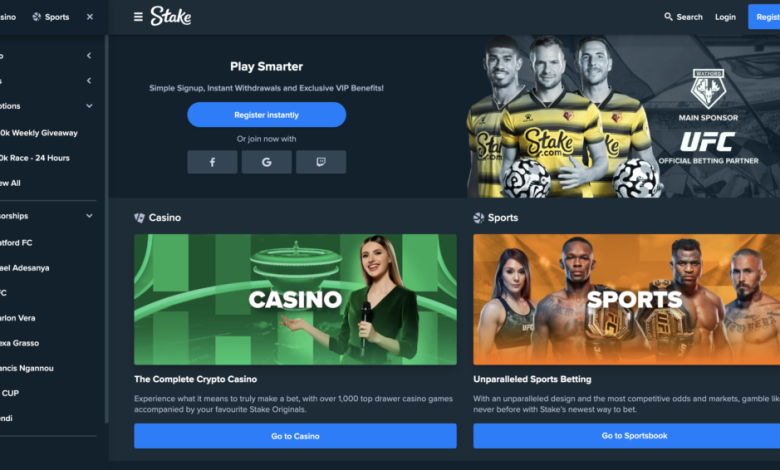Join with Twitch icon button

pos(321,162)
